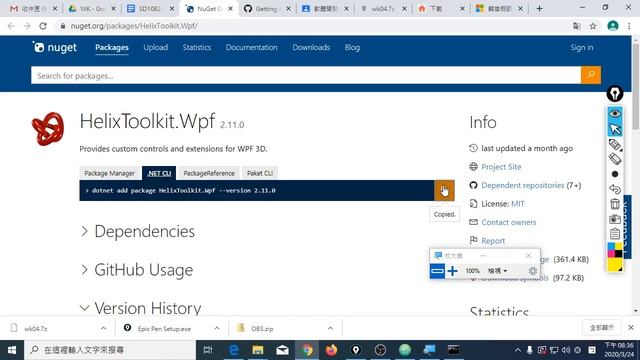Viewport: 640px width, 360px height.
Task: Open the Statistics nav item
Action: coord(197,47)
